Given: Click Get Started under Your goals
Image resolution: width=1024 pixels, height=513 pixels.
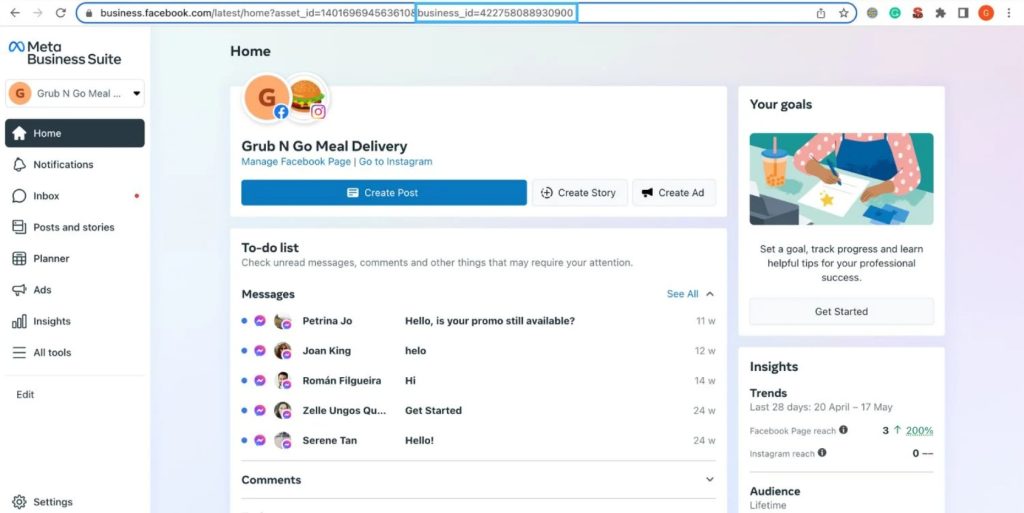Looking at the screenshot, I should tap(841, 311).
